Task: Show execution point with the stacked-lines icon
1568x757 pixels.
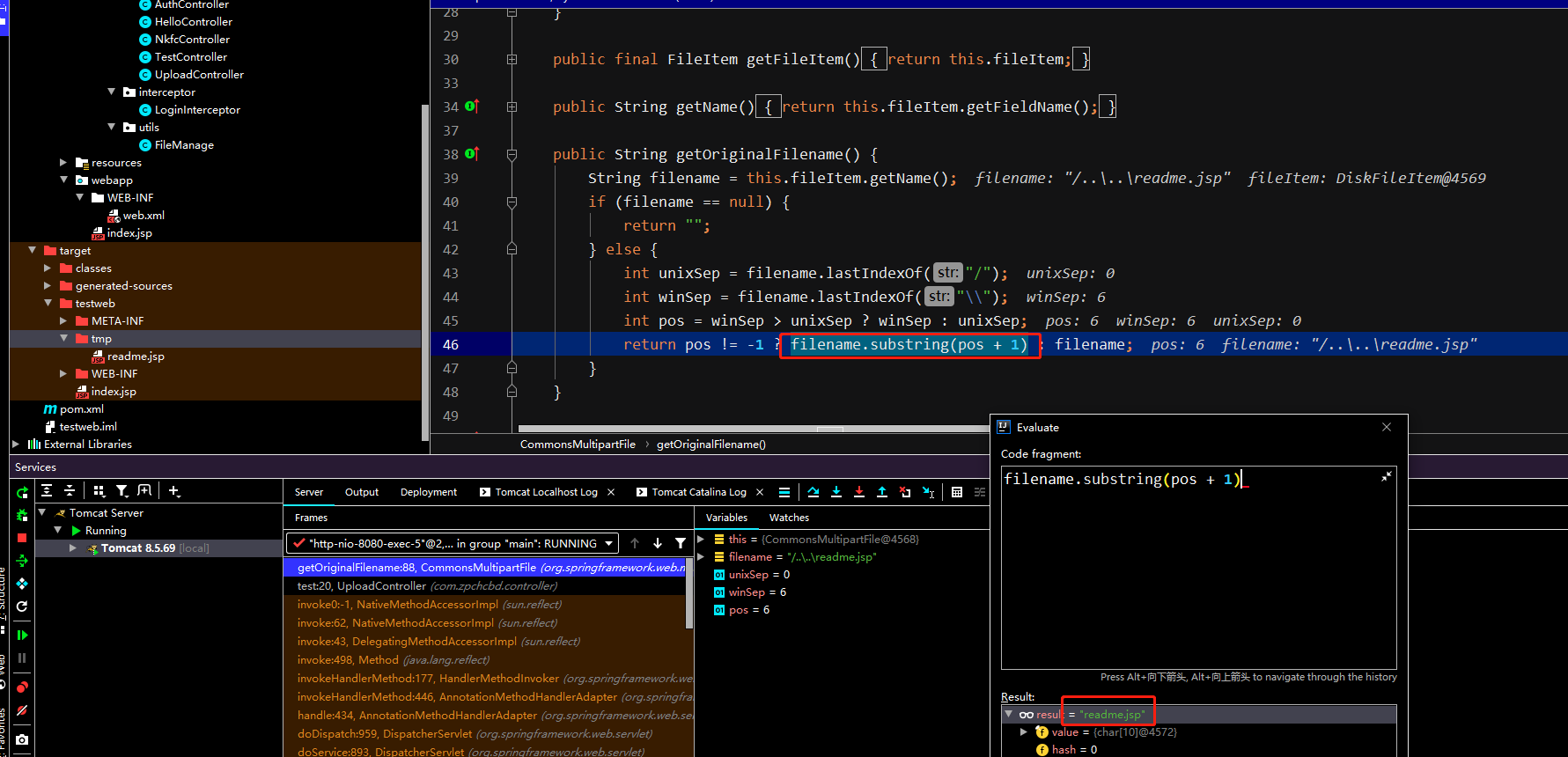Action: (784, 492)
